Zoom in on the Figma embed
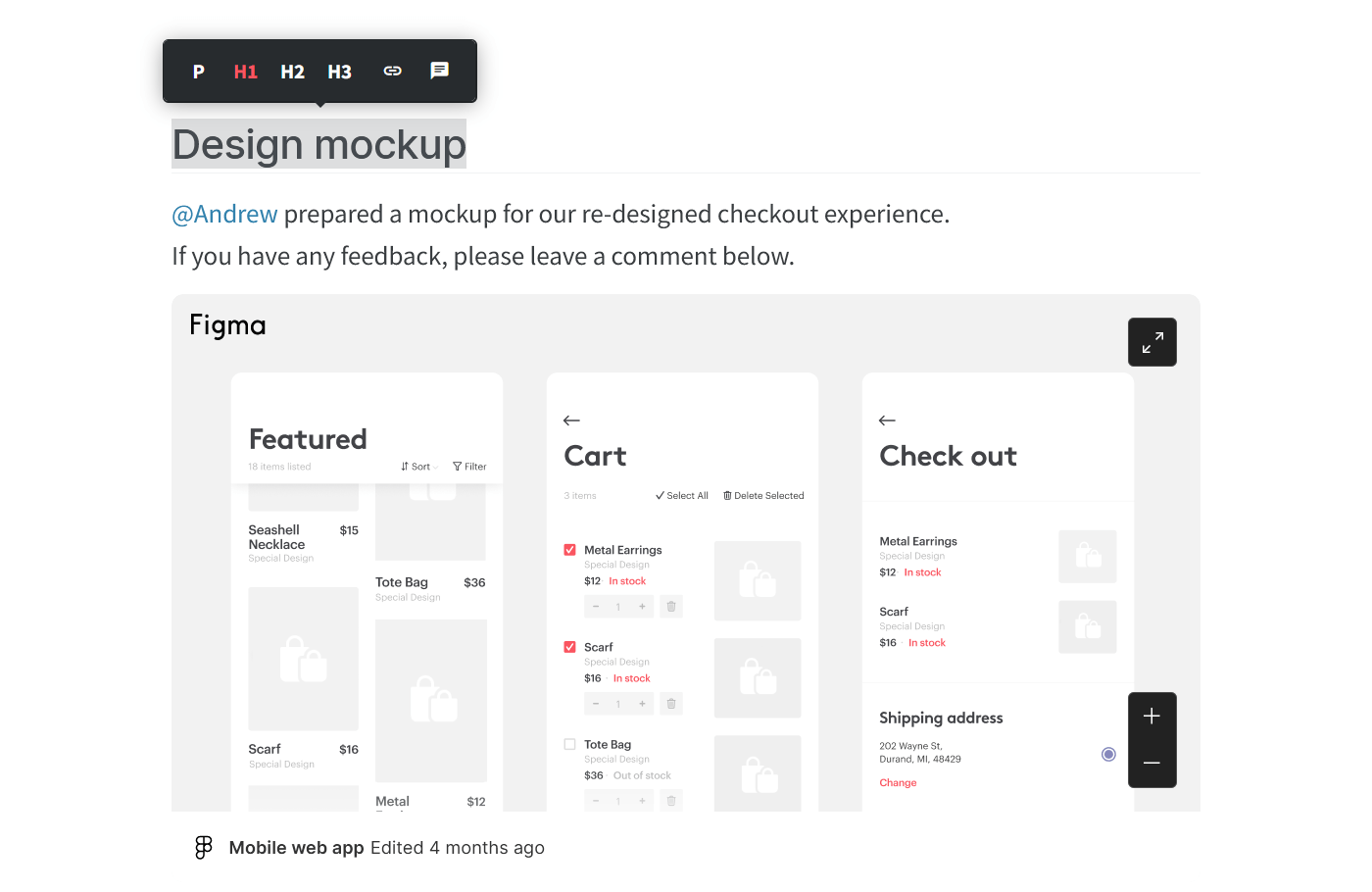This screenshot has width=1372, height=892. pyautogui.click(x=1152, y=717)
